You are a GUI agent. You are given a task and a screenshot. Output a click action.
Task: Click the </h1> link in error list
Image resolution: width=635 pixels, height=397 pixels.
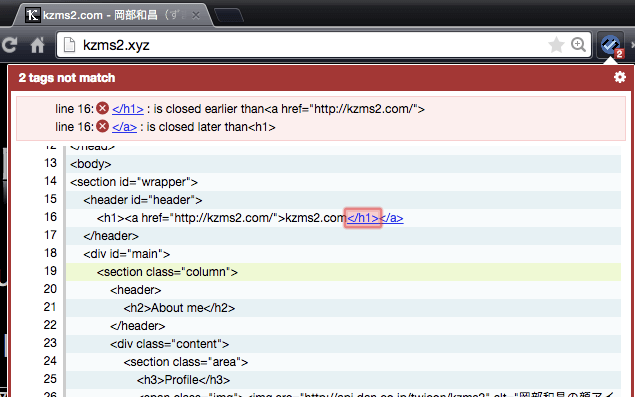128,109
